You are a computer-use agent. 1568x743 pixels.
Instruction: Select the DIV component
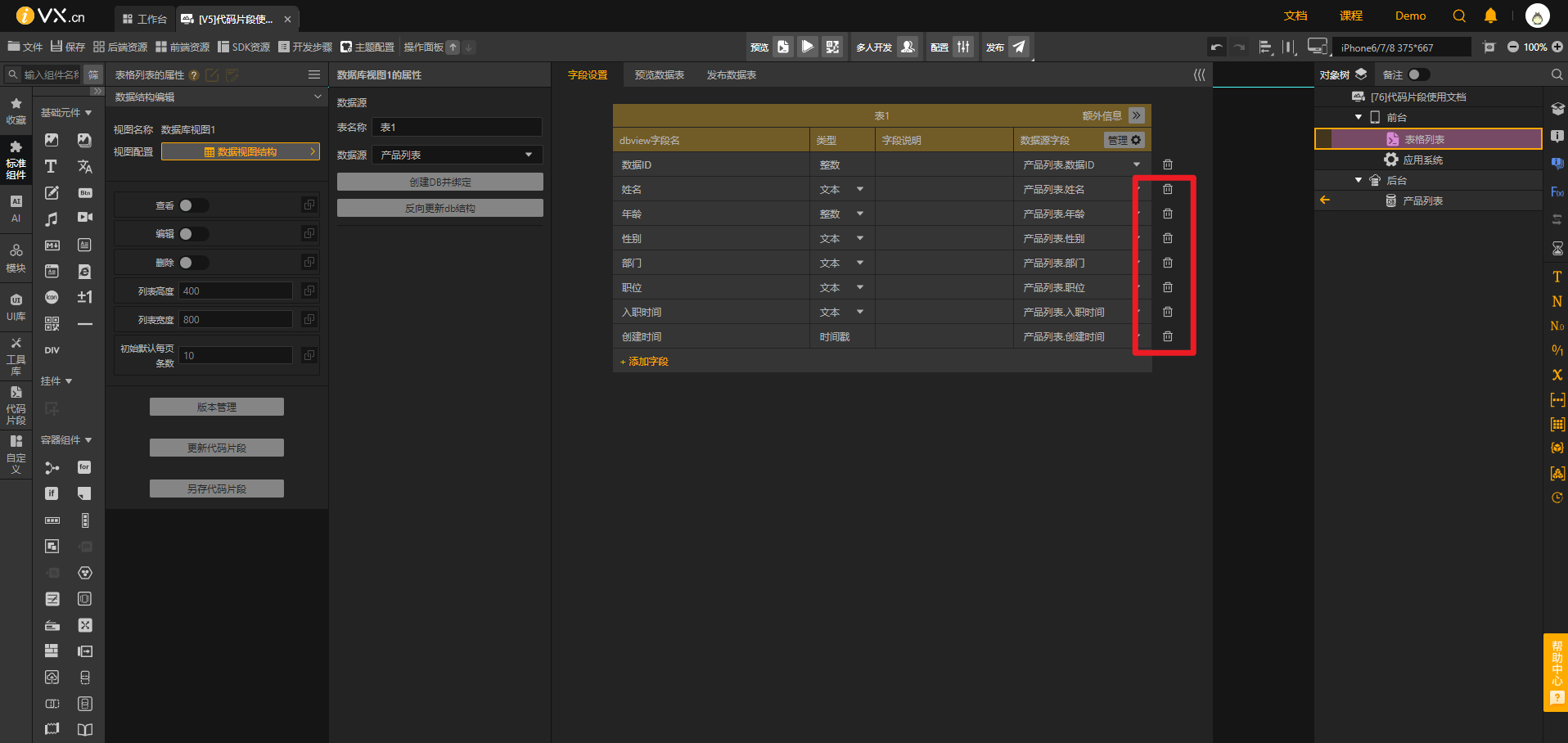point(52,350)
